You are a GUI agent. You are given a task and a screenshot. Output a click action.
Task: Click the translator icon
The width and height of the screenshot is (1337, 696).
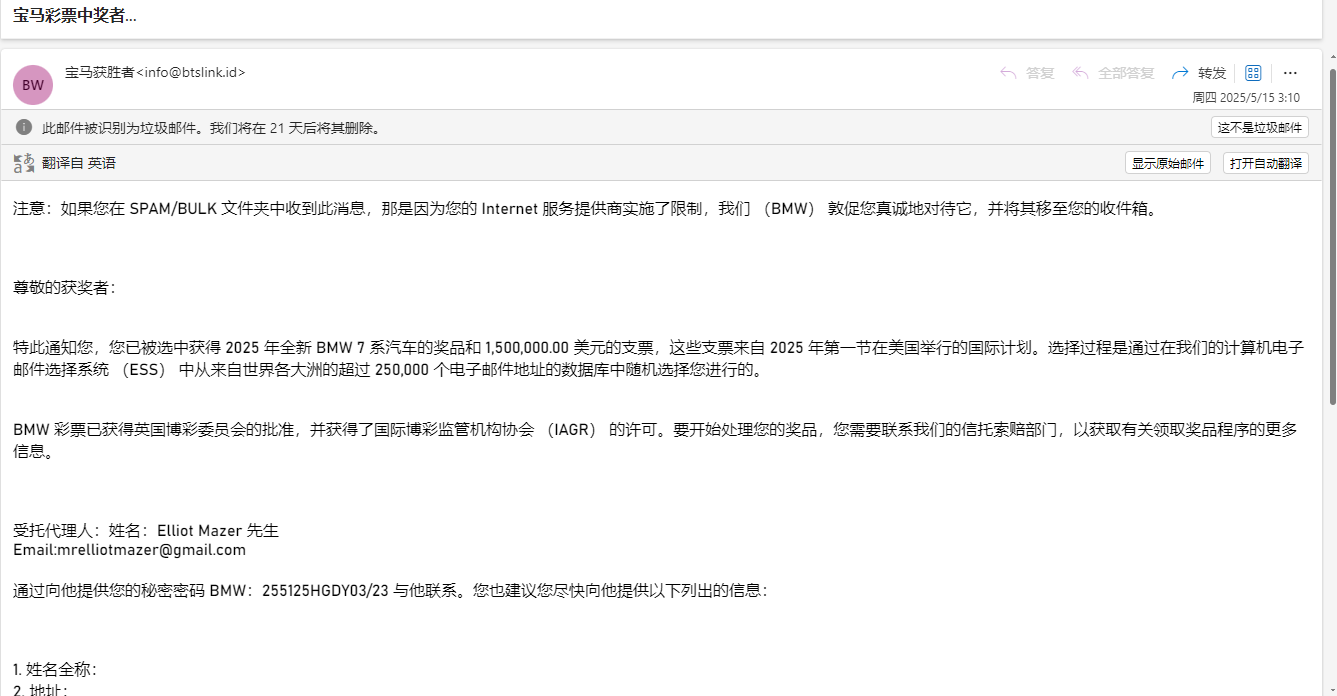24,163
